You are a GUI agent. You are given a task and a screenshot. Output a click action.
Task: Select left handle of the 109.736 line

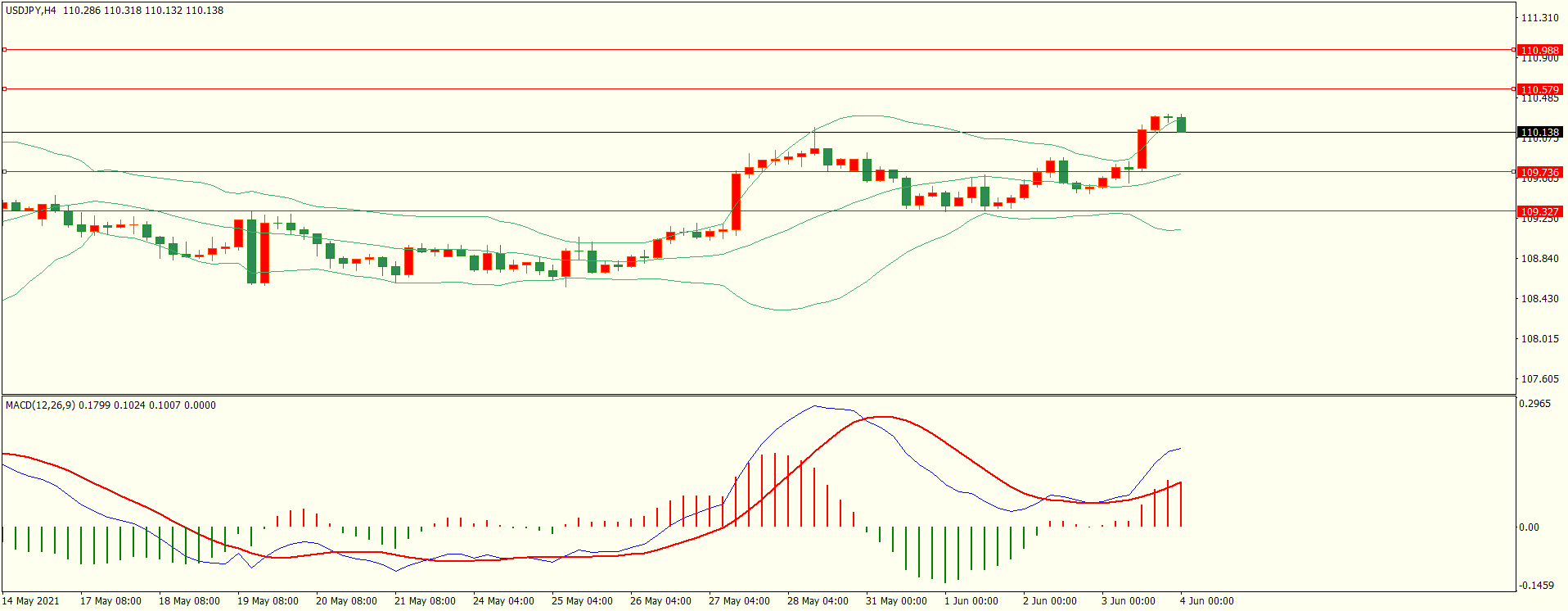[x=4, y=171]
